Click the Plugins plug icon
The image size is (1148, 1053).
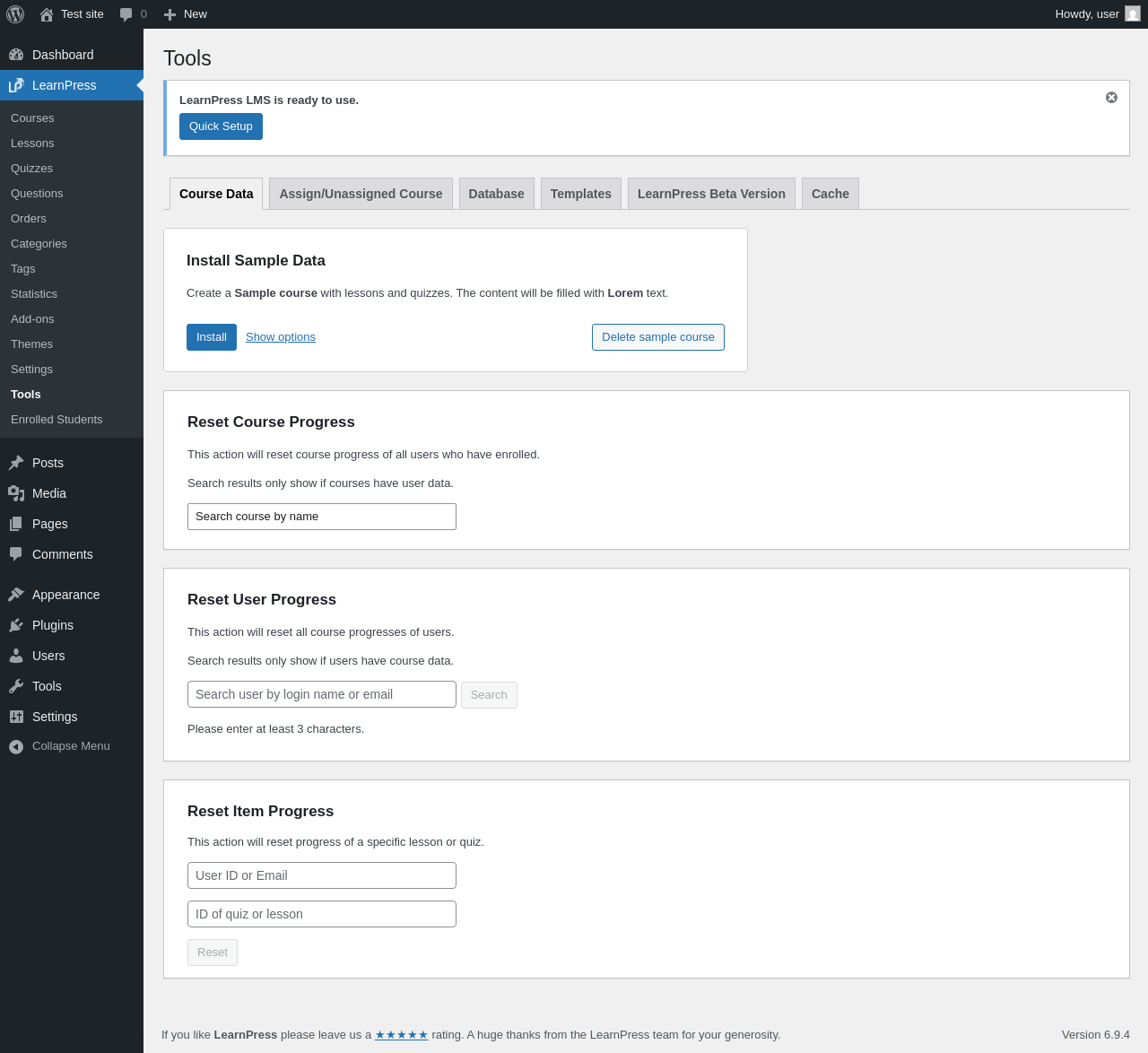(x=16, y=625)
